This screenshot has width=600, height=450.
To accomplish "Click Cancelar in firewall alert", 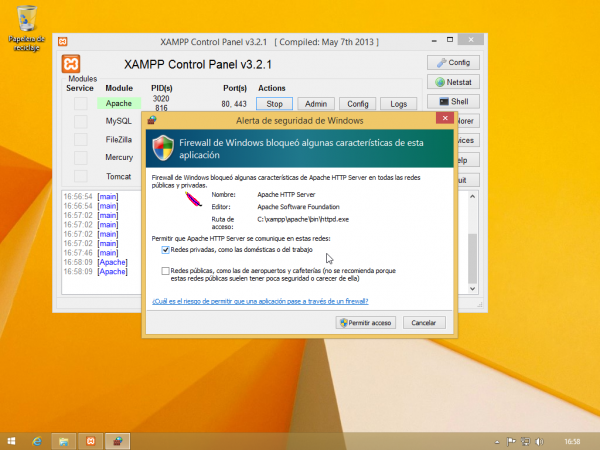I will click(x=424, y=323).
